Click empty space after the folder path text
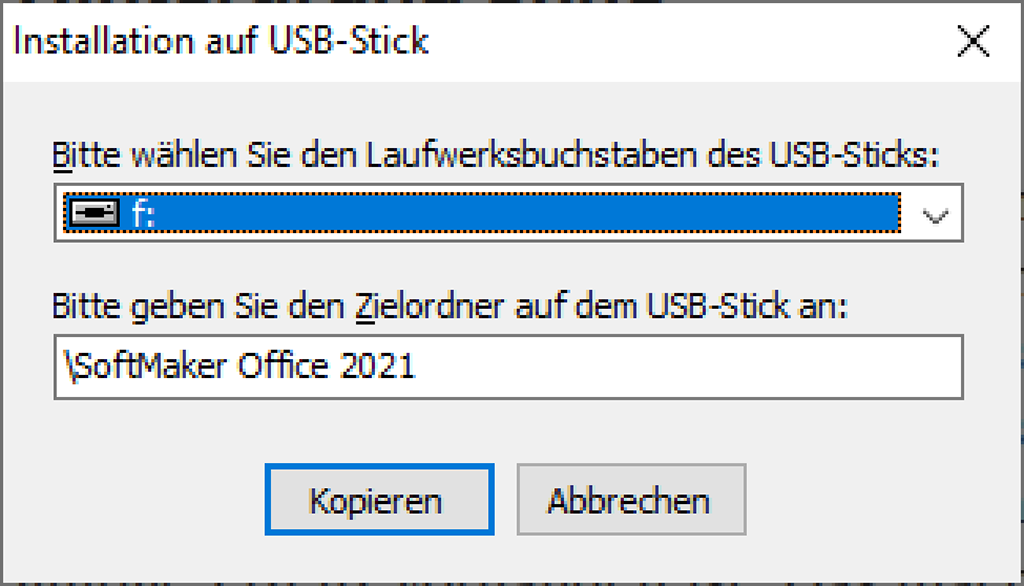1024x586 pixels. pyautogui.click(x=700, y=366)
